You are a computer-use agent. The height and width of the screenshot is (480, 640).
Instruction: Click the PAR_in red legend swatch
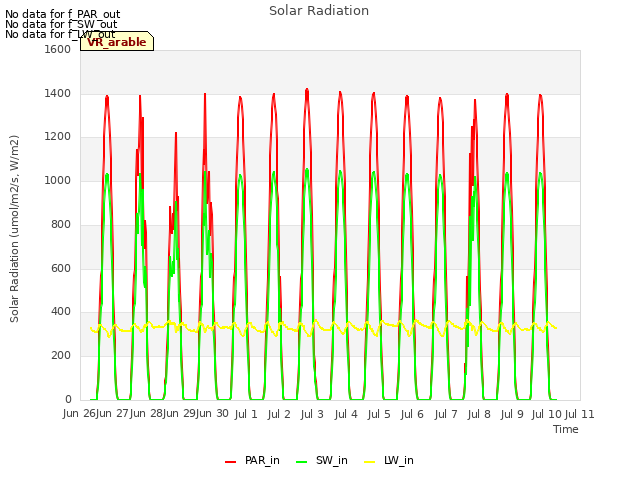[x=230, y=462]
